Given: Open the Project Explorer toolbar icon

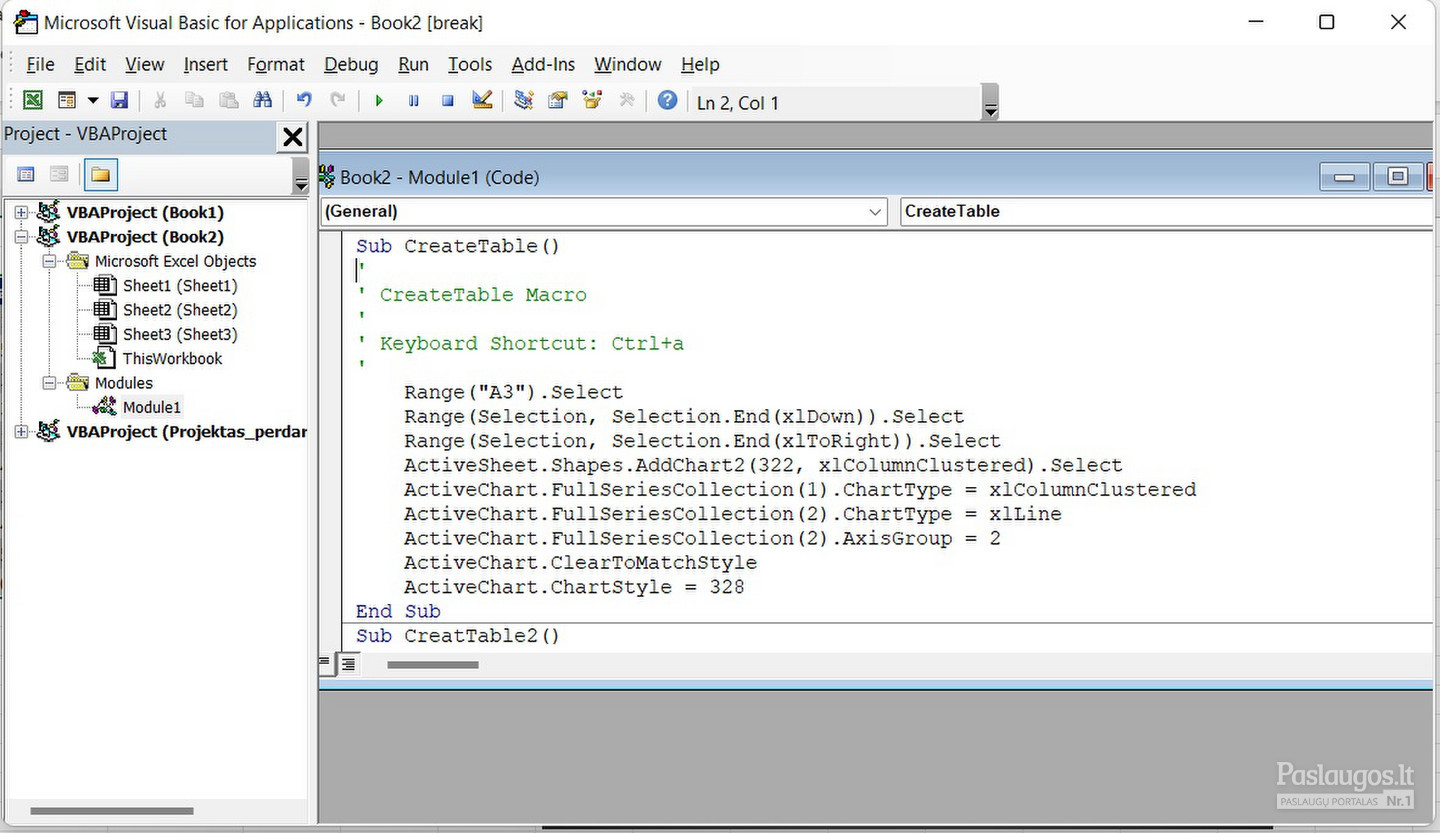Looking at the screenshot, I should point(523,100).
